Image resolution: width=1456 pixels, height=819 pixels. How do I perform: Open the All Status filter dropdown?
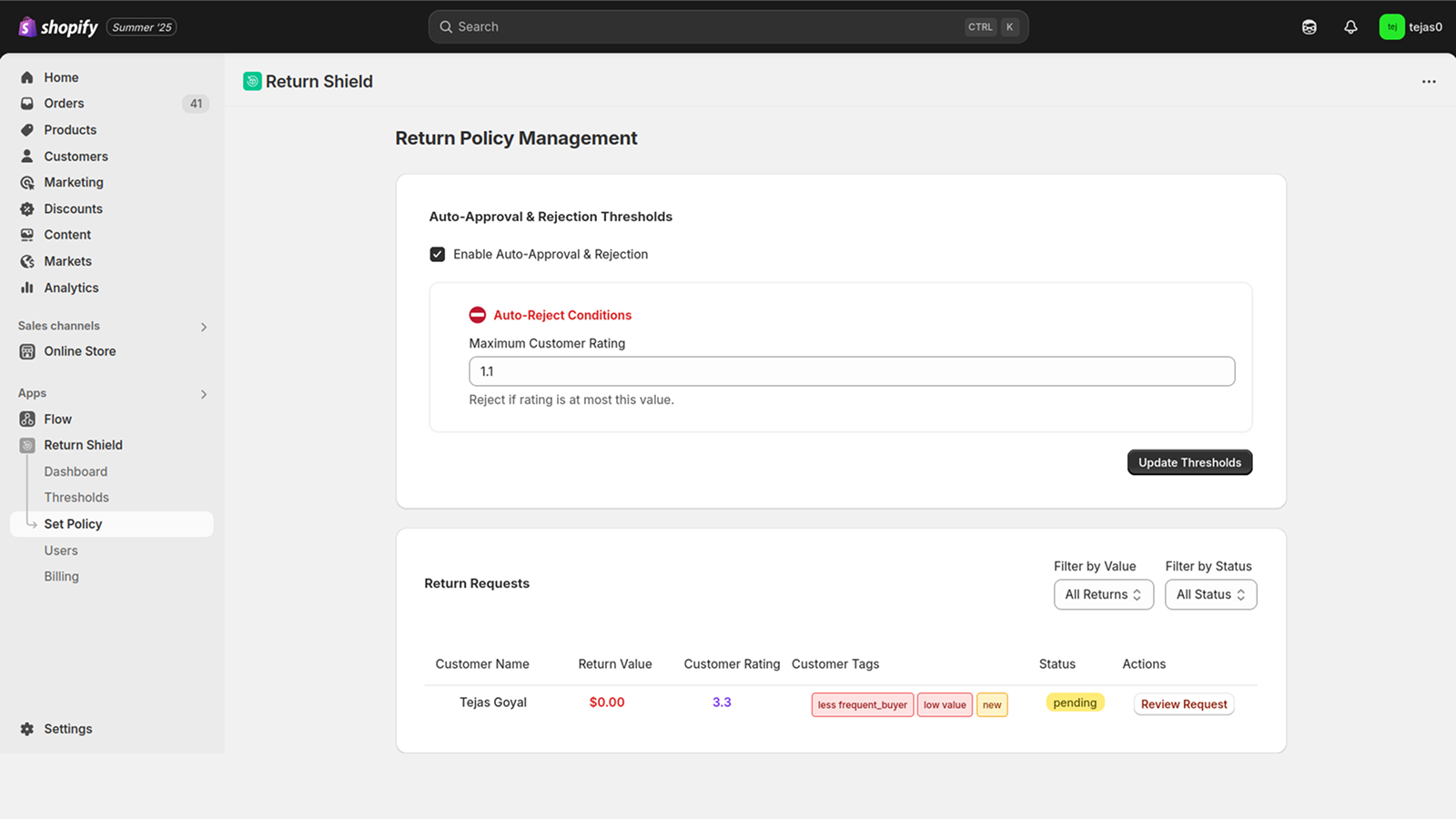click(x=1210, y=594)
